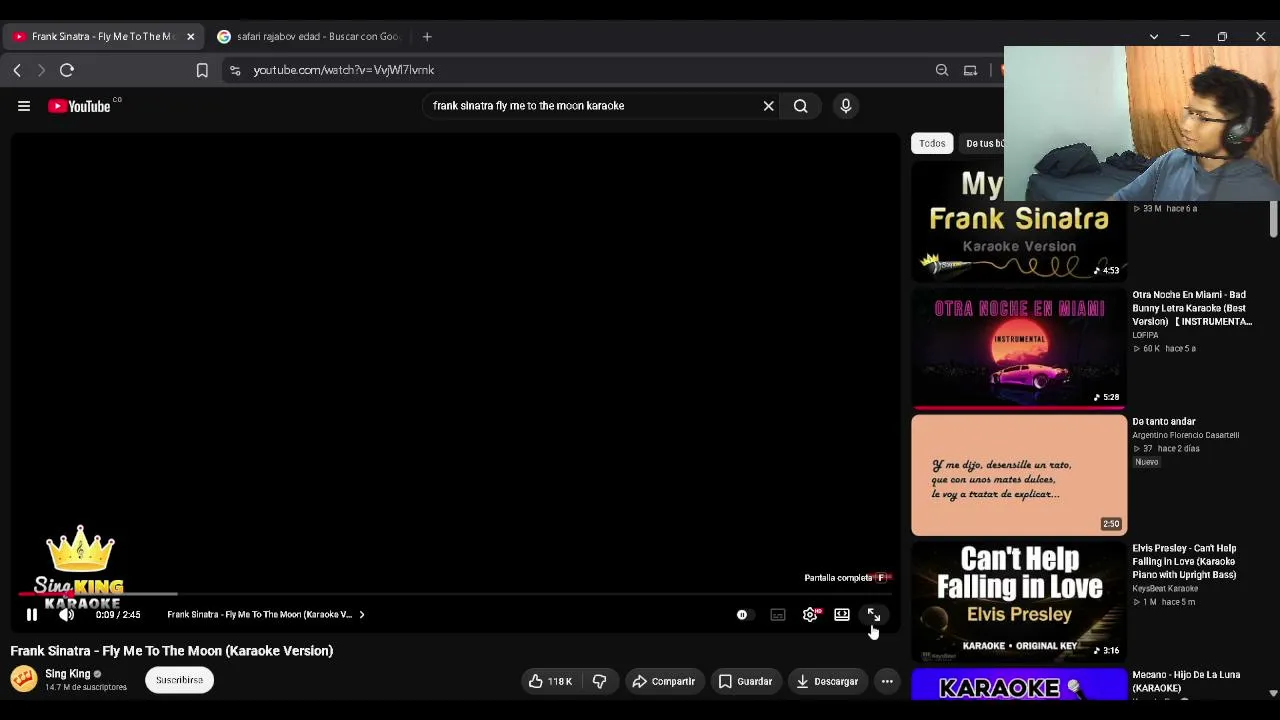Seek on the video progress bar
1280x720 pixels.
[455, 594]
